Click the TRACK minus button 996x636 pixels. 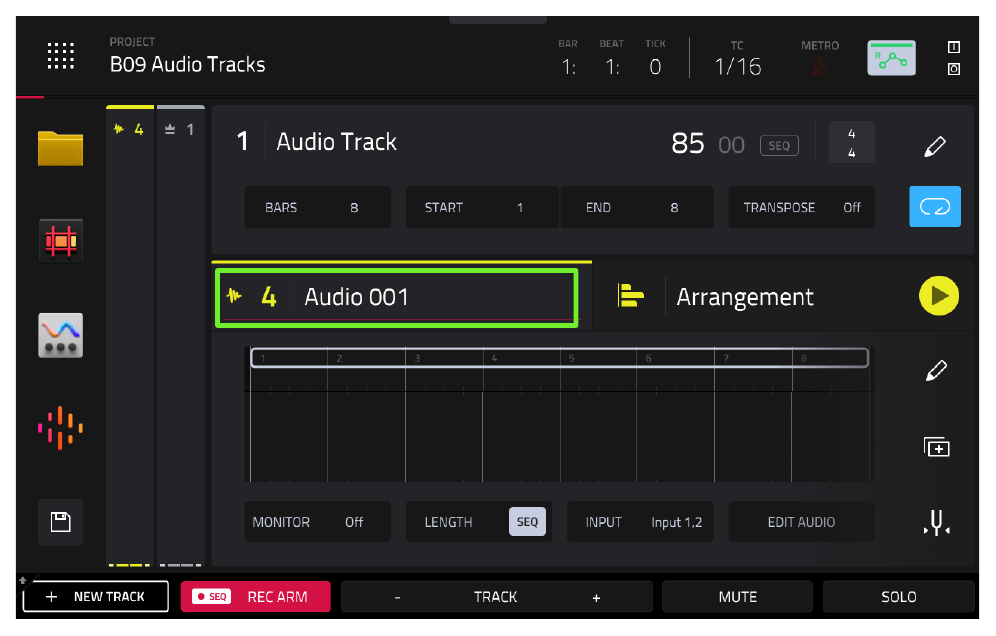tap(398, 597)
